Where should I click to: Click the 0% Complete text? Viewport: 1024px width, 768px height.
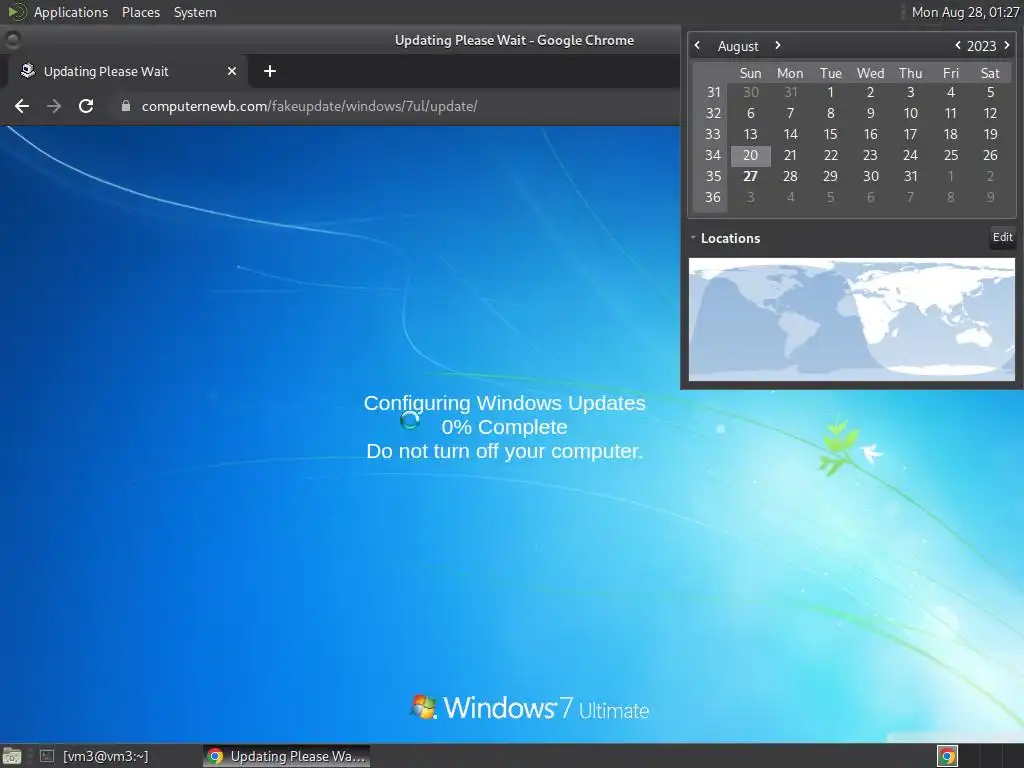(x=504, y=427)
